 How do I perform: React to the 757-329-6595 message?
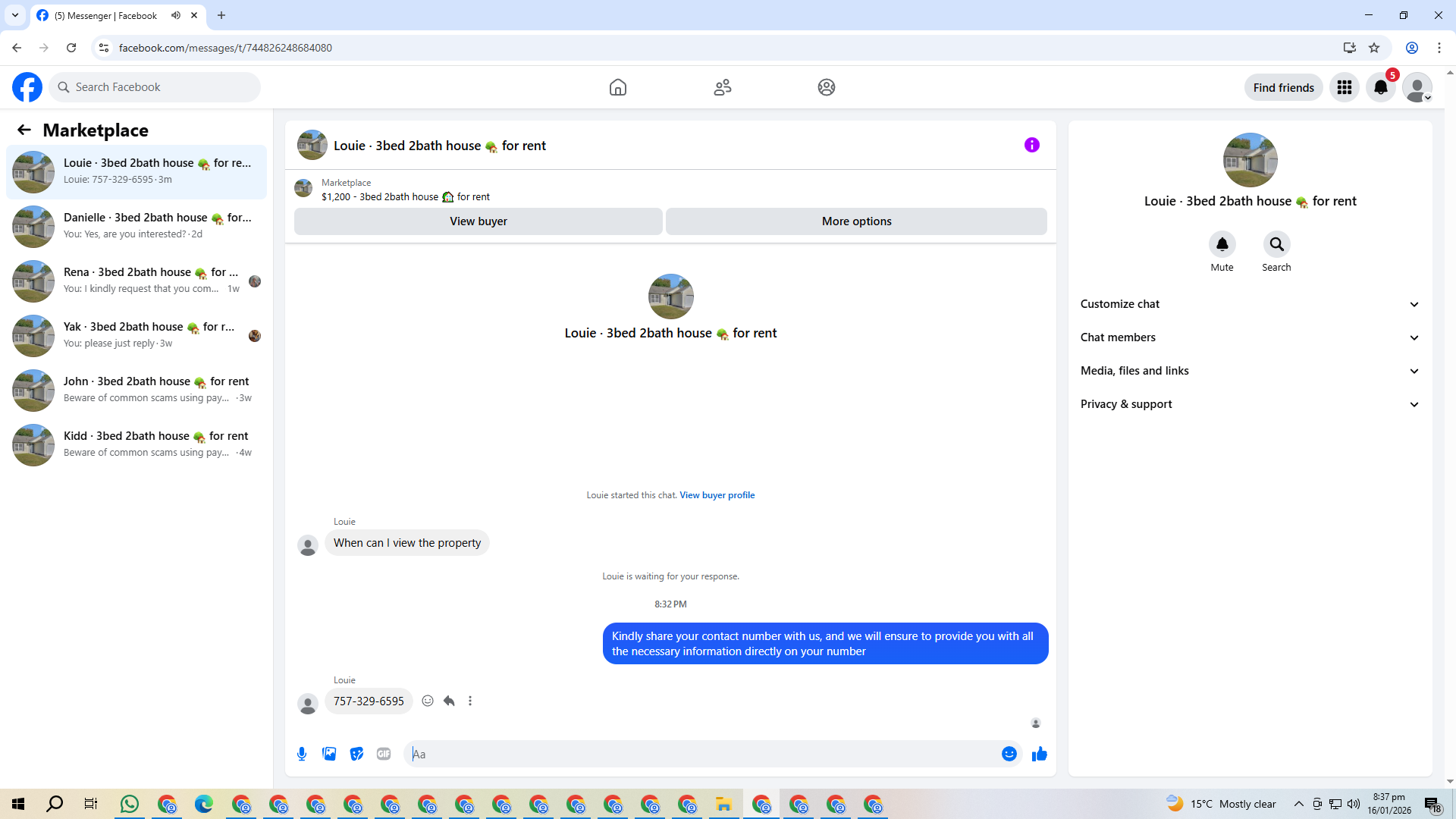pyautogui.click(x=428, y=701)
